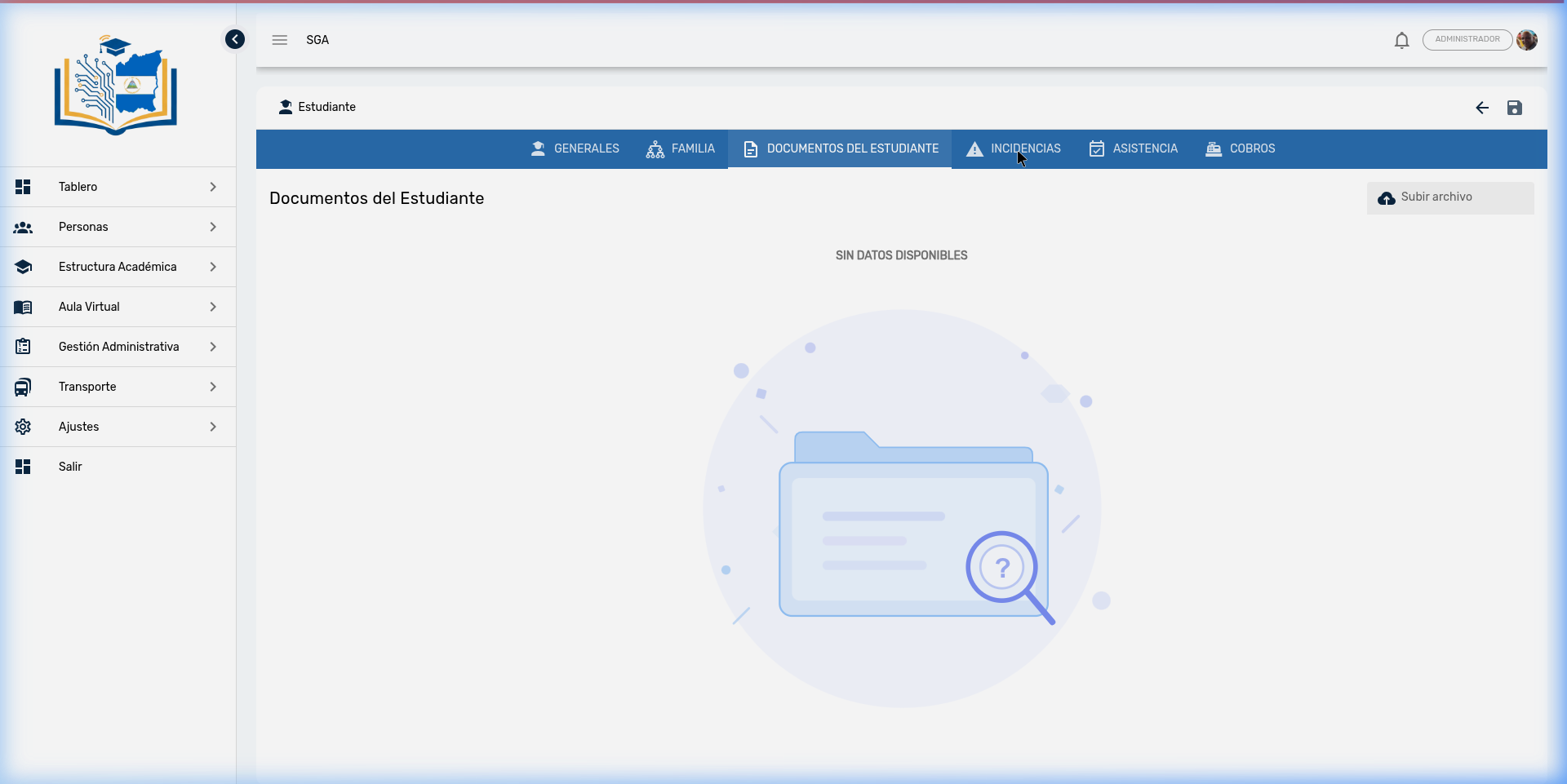Select the Personas sidebar icon
The image size is (1567, 784).
pyautogui.click(x=23, y=227)
